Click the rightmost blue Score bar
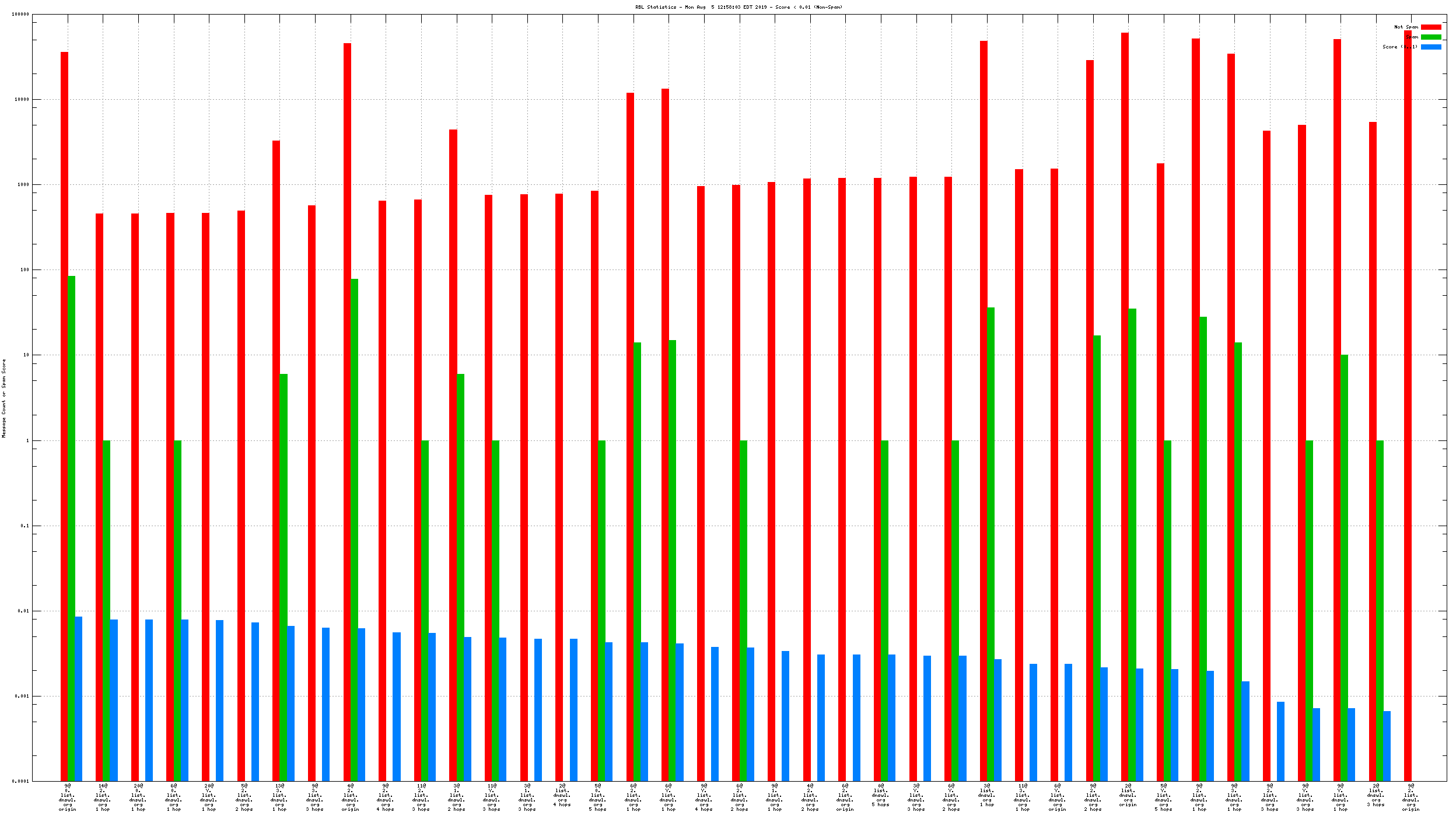1456x819 pixels. tap(1387, 745)
